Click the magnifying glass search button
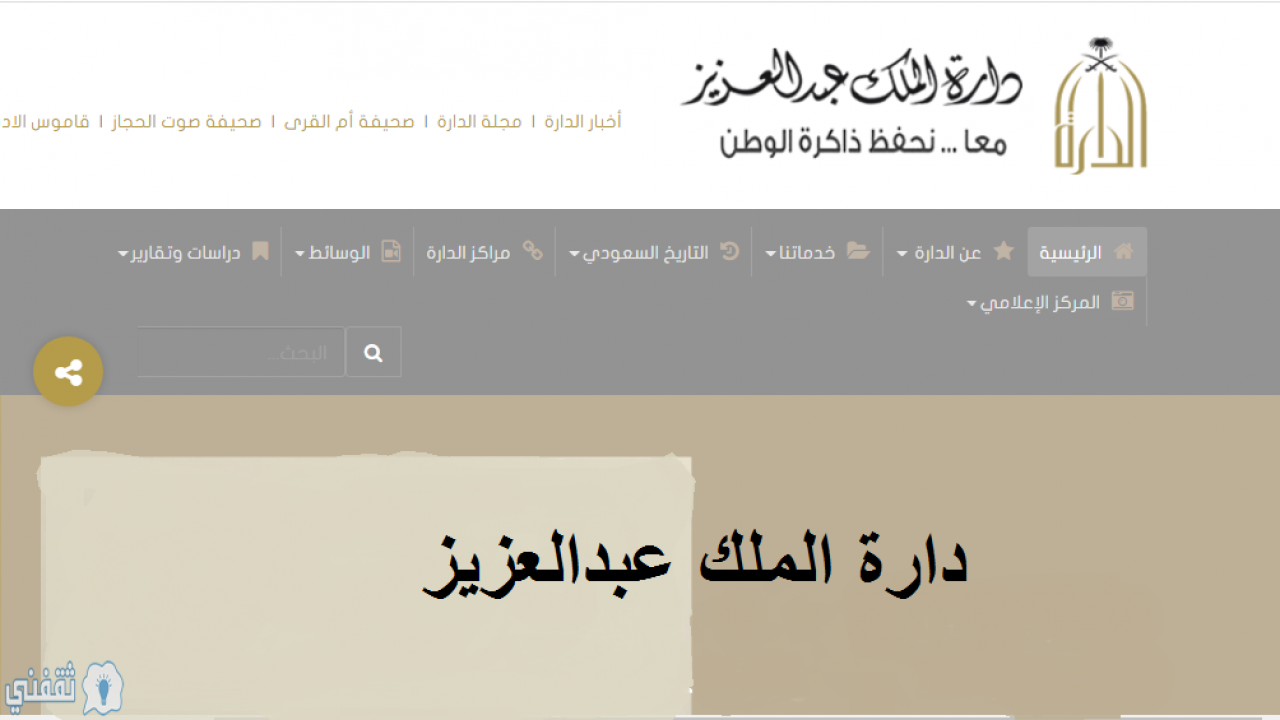 point(374,352)
